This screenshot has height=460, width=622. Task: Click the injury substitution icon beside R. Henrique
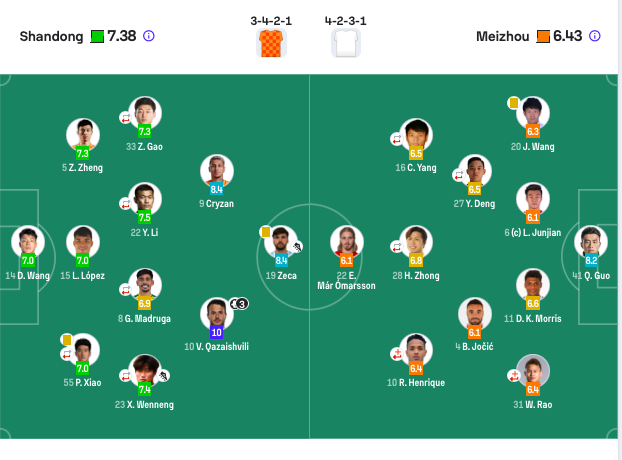(397, 353)
